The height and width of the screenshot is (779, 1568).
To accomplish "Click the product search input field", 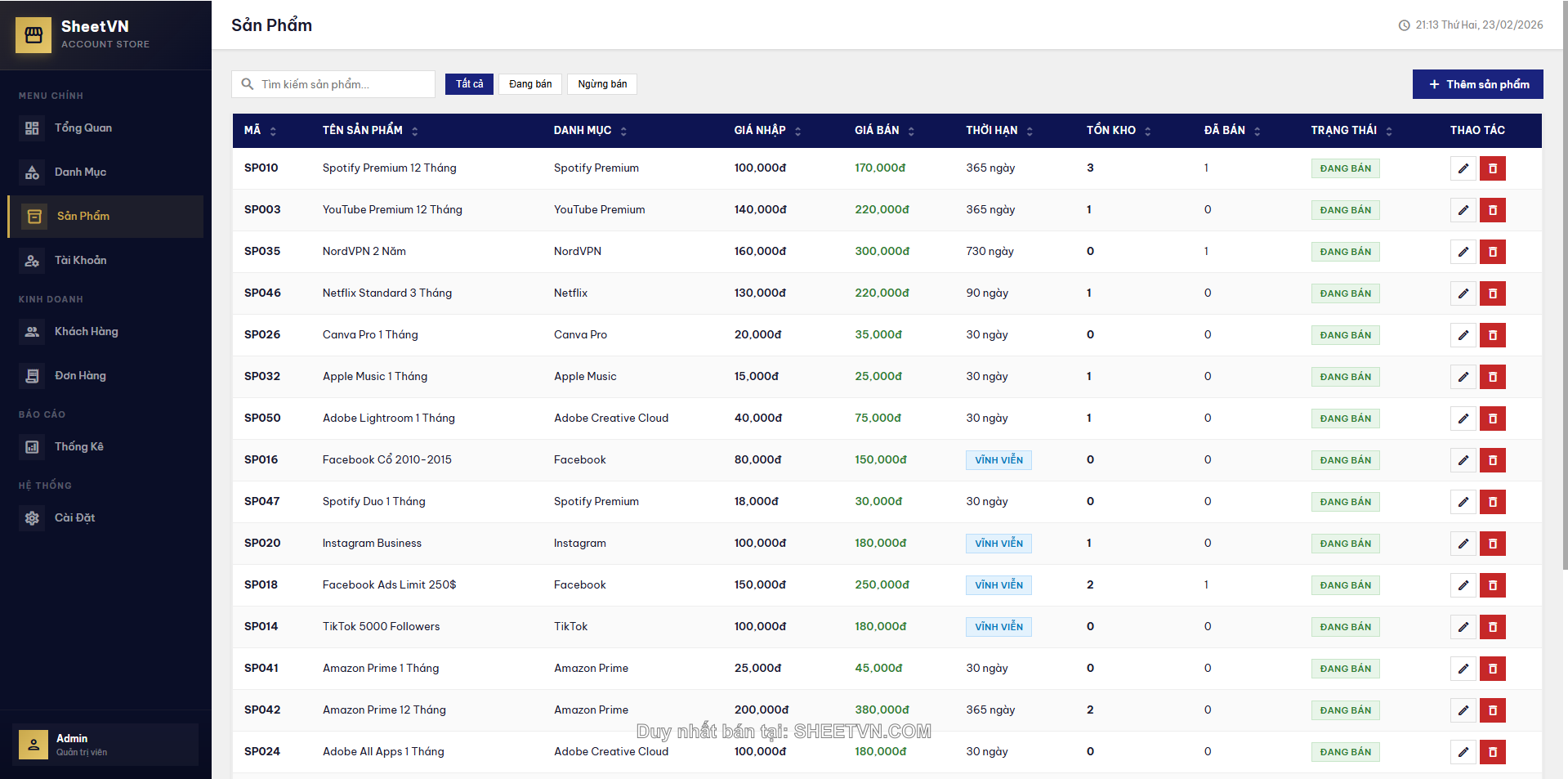I will click(343, 84).
